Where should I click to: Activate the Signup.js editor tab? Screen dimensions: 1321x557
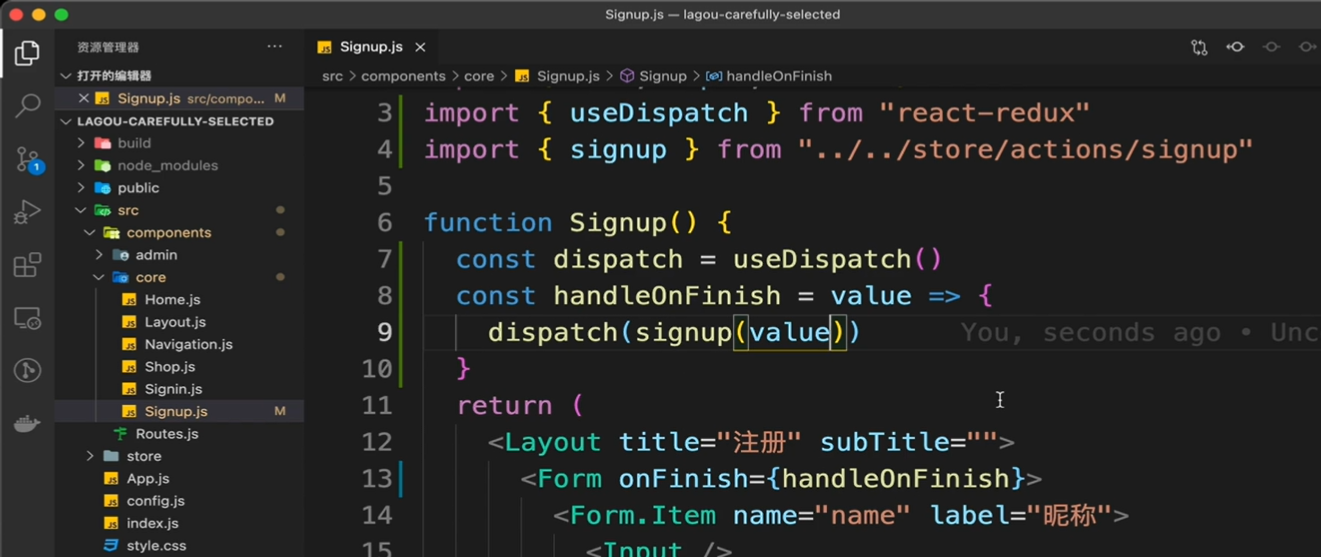tap(371, 47)
